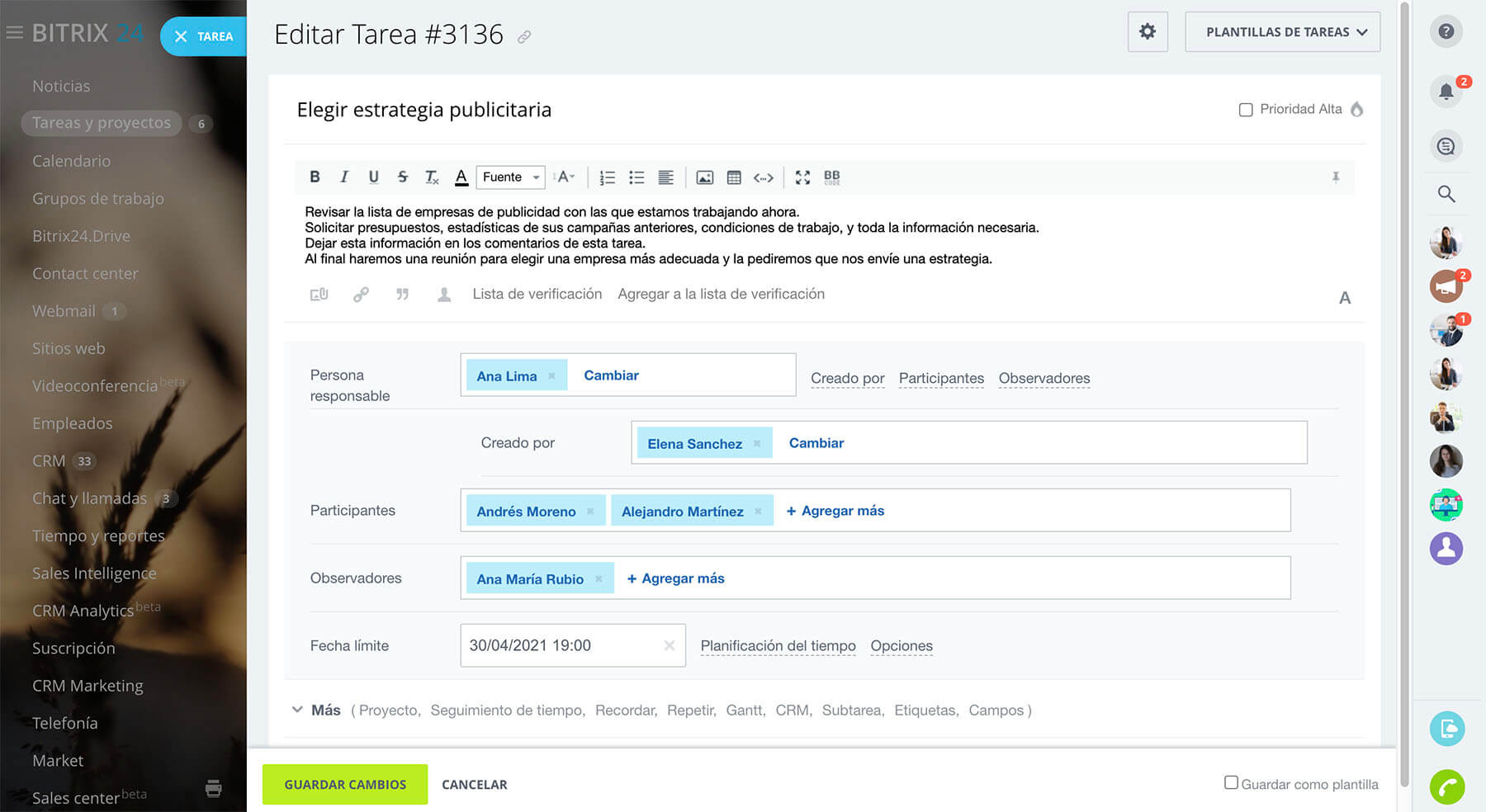Open the Fuente font dropdown

[x=510, y=177]
